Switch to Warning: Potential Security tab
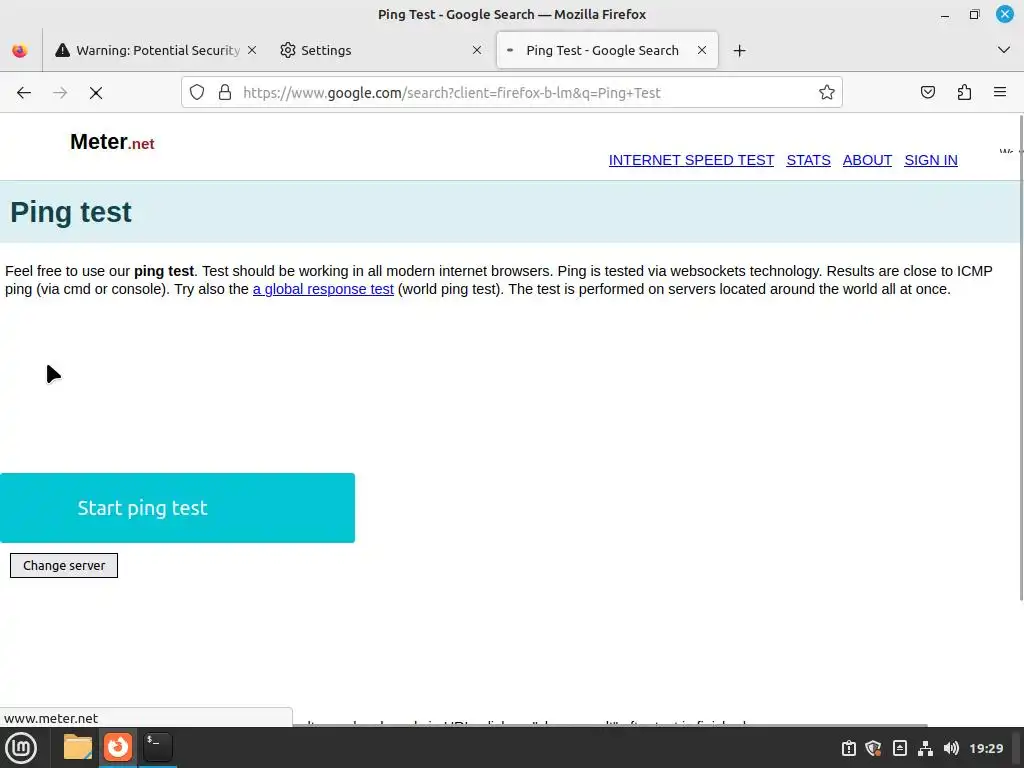 (155, 50)
